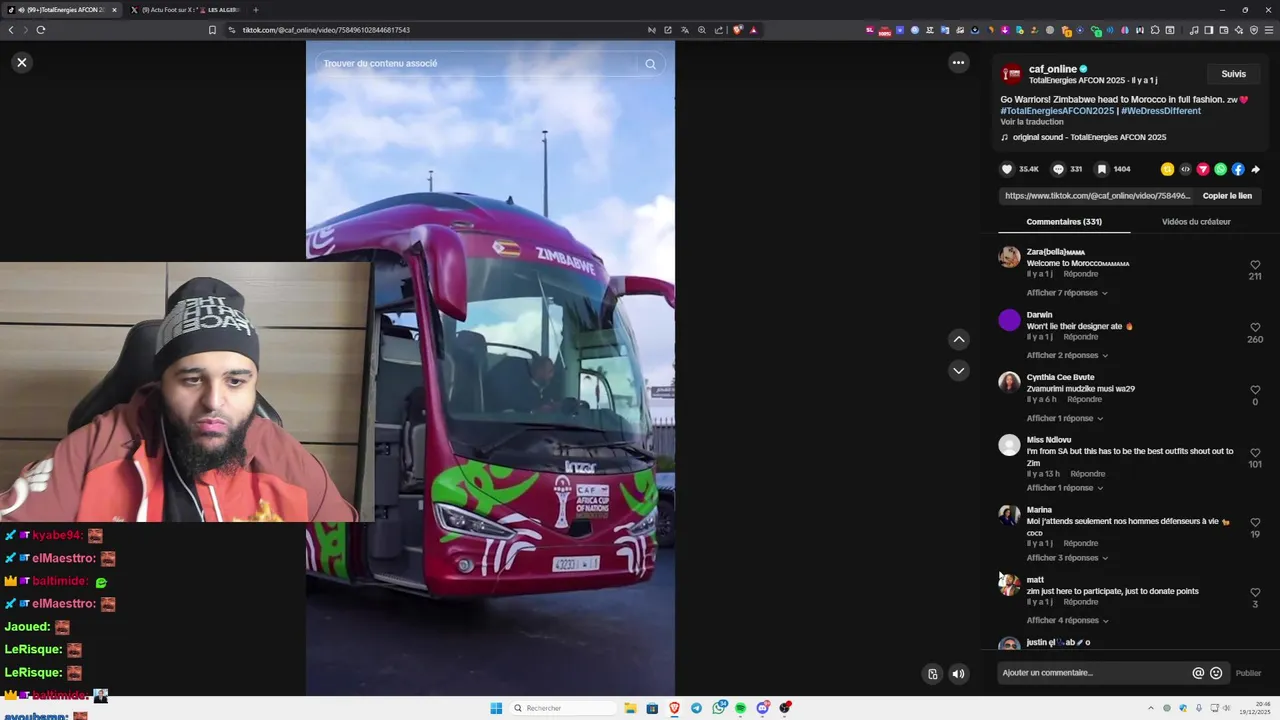Expand 'Afficher 4 réponses' under matt's comment
The height and width of the screenshot is (720, 1280).
(1067, 620)
